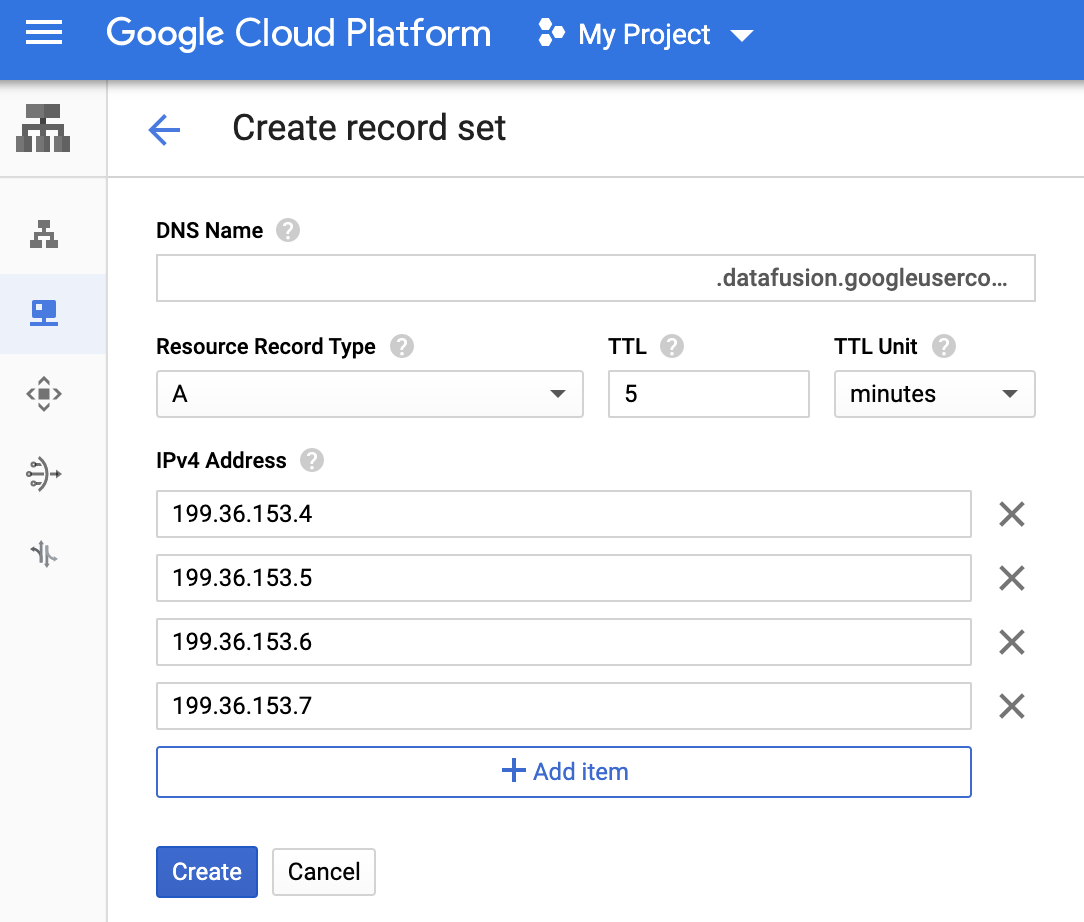Open Resource Record Type dropdown

[x=369, y=394]
